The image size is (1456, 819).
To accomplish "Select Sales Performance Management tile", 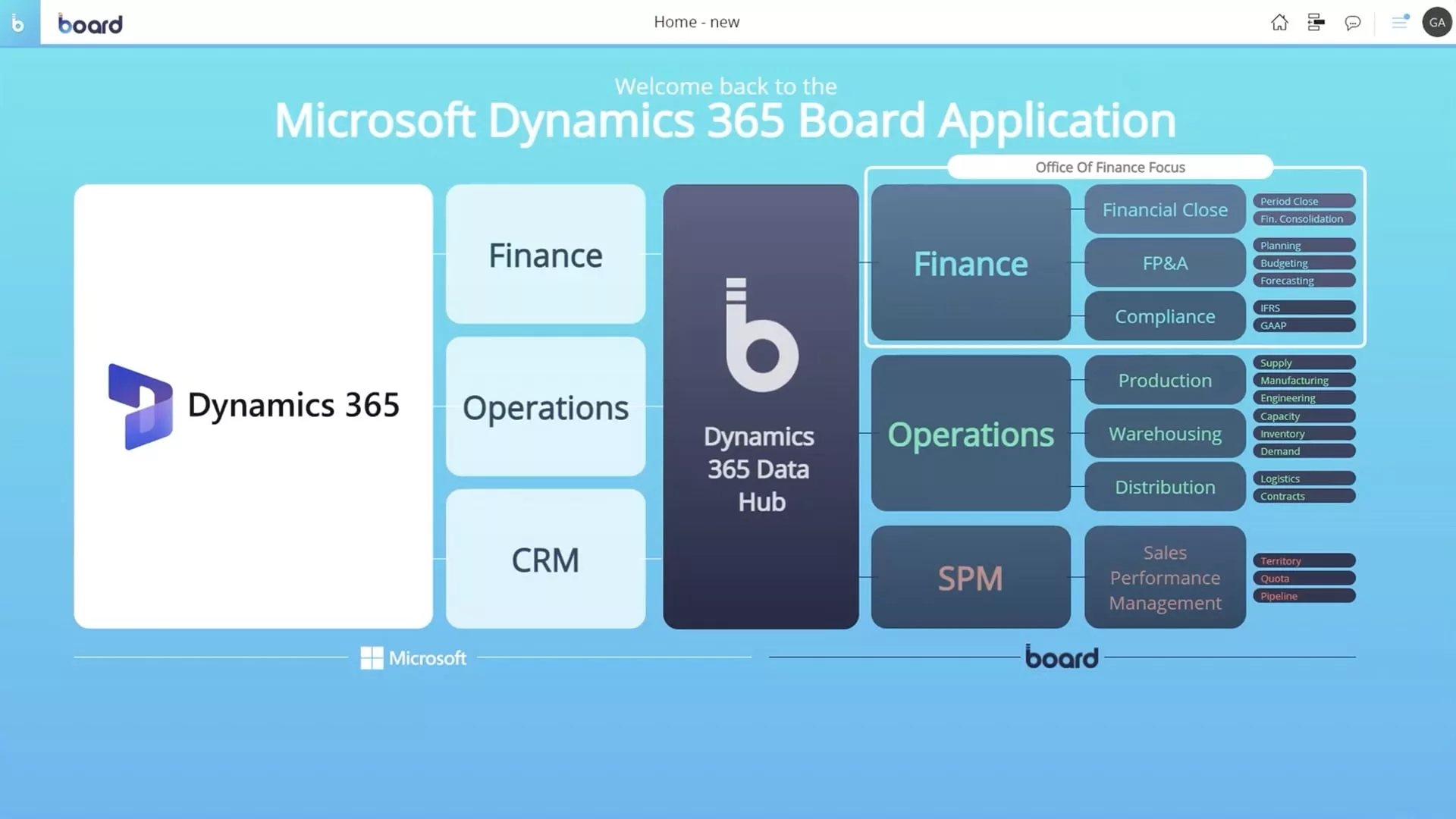I will click(x=1165, y=578).
